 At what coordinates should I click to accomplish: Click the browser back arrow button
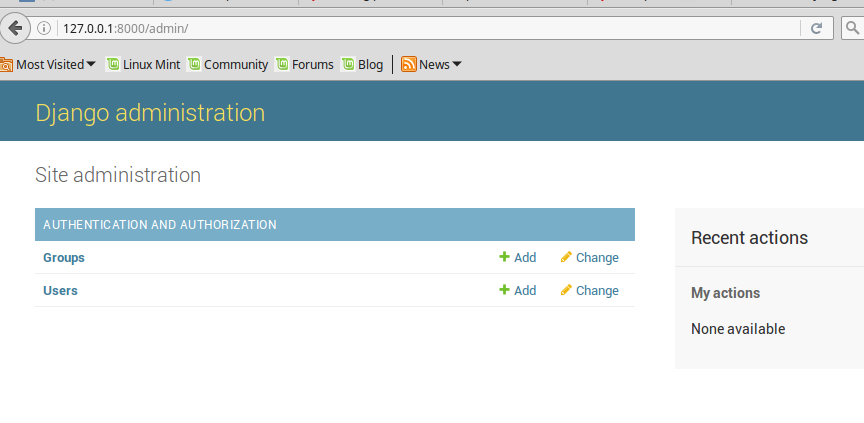click(x=15, y=28)
